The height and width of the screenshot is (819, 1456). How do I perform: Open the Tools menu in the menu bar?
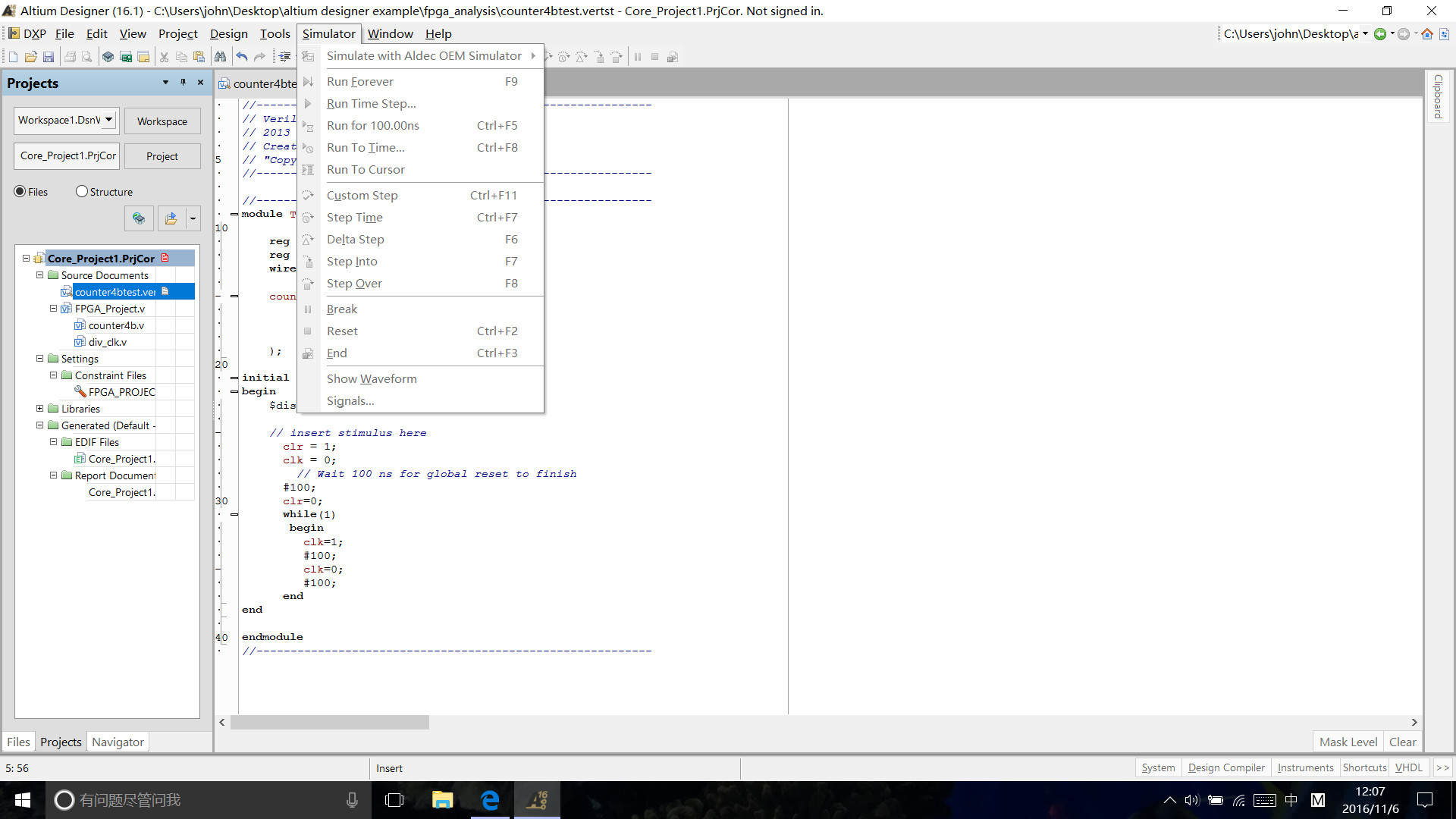(x=275, y=34)
